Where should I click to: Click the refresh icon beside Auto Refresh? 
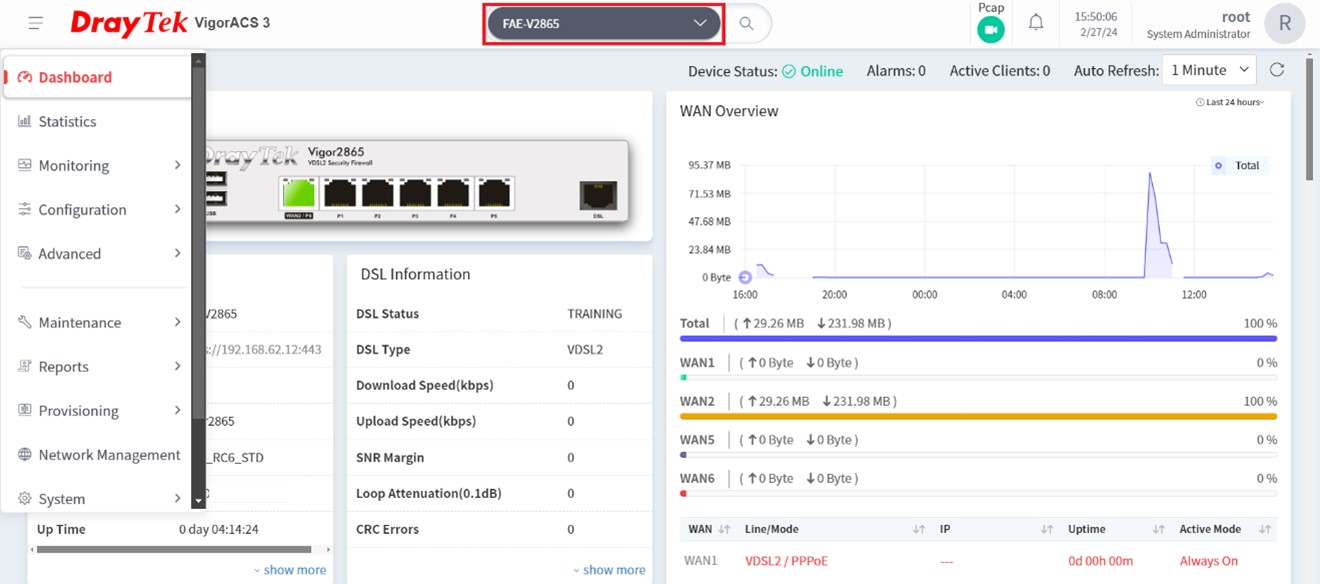click(1277, 70)
